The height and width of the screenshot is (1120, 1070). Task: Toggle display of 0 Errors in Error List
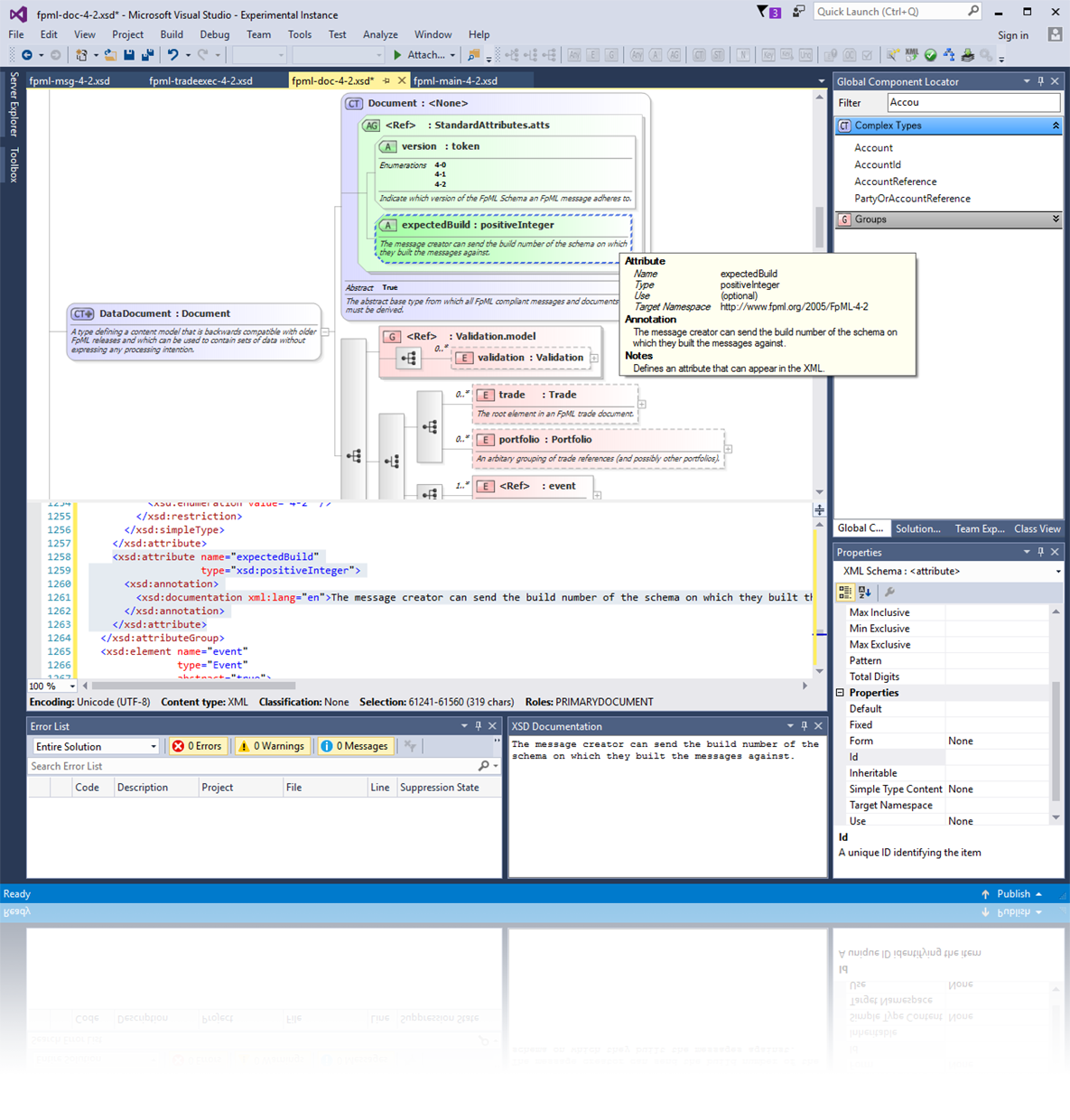[x=197, y=745]
